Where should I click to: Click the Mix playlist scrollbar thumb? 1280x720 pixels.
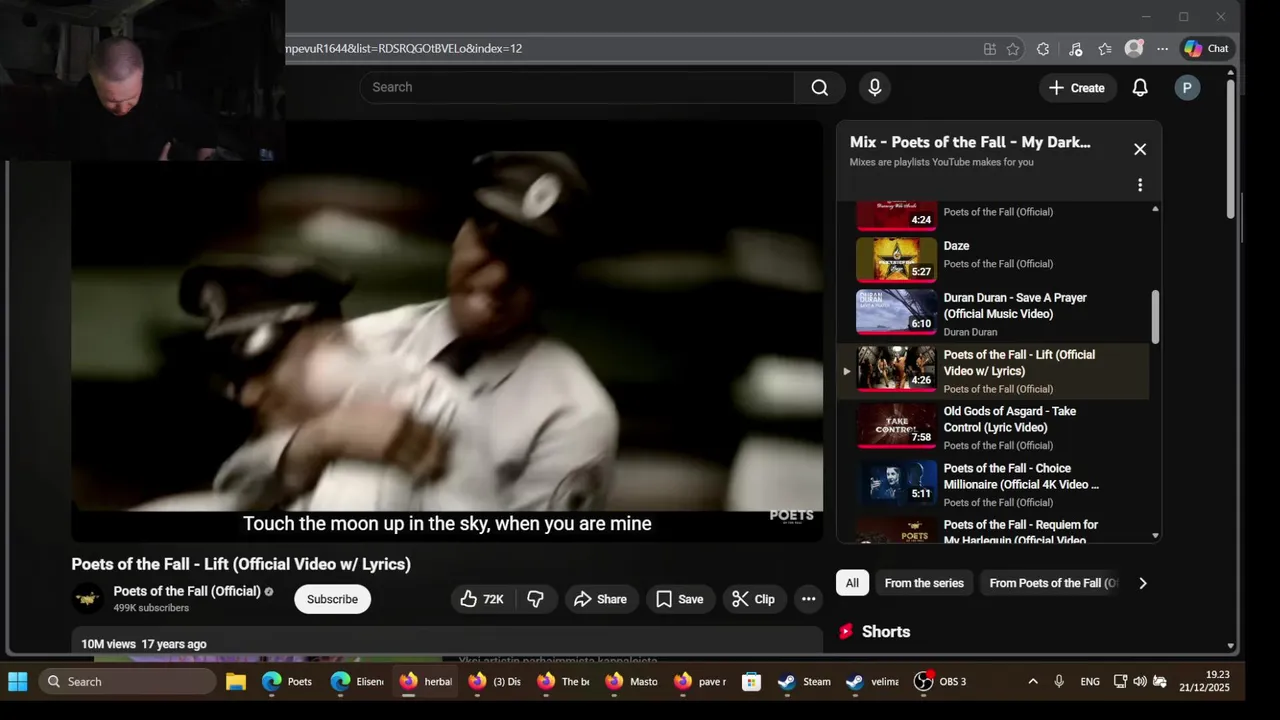click(1155, 316)
